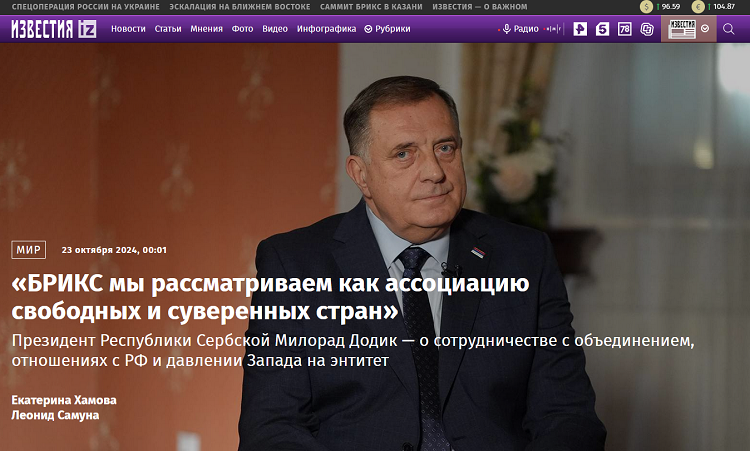Open the Channel 5 icon
The width and height of the screenshot is (750, 451).
[x=602, y=29]
